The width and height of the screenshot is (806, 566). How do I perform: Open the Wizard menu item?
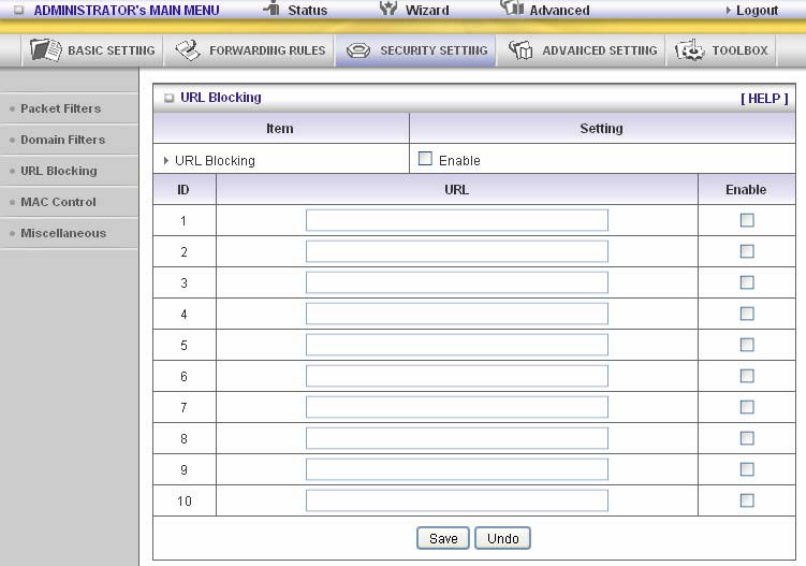[x=427, y=10]
